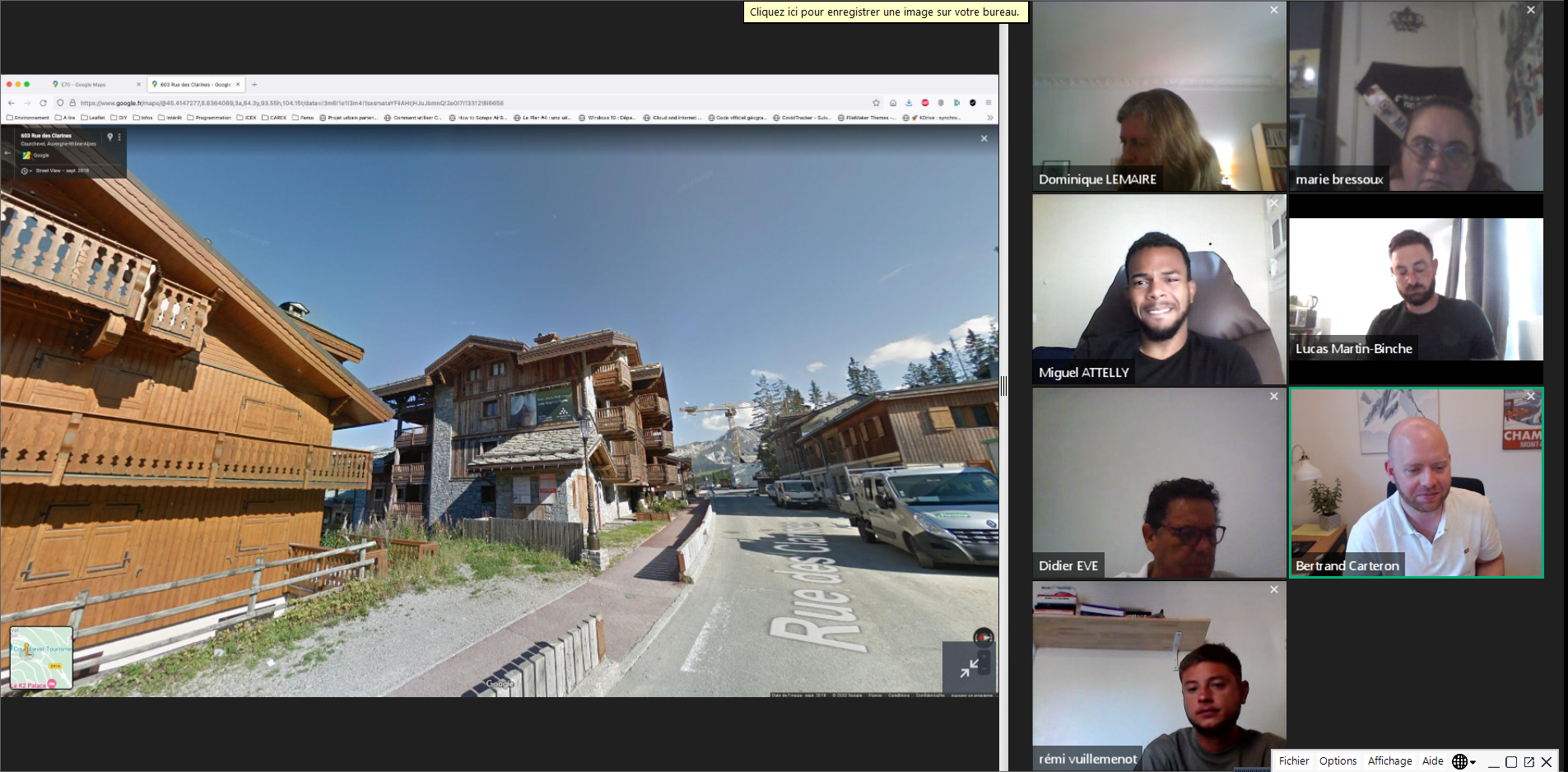Open Street View three-dot options menu

(x=119, y=137)
